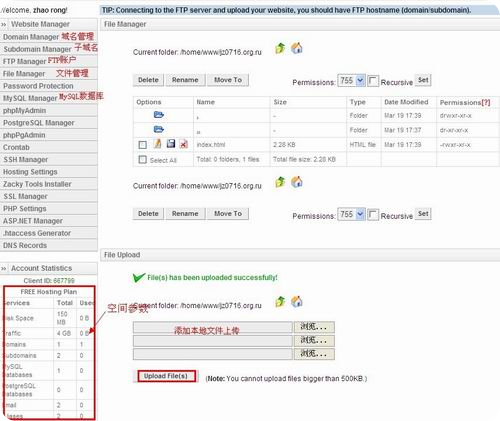Click the second upload file path field
This screenshot has width=500, height=421.
(213, 341)
